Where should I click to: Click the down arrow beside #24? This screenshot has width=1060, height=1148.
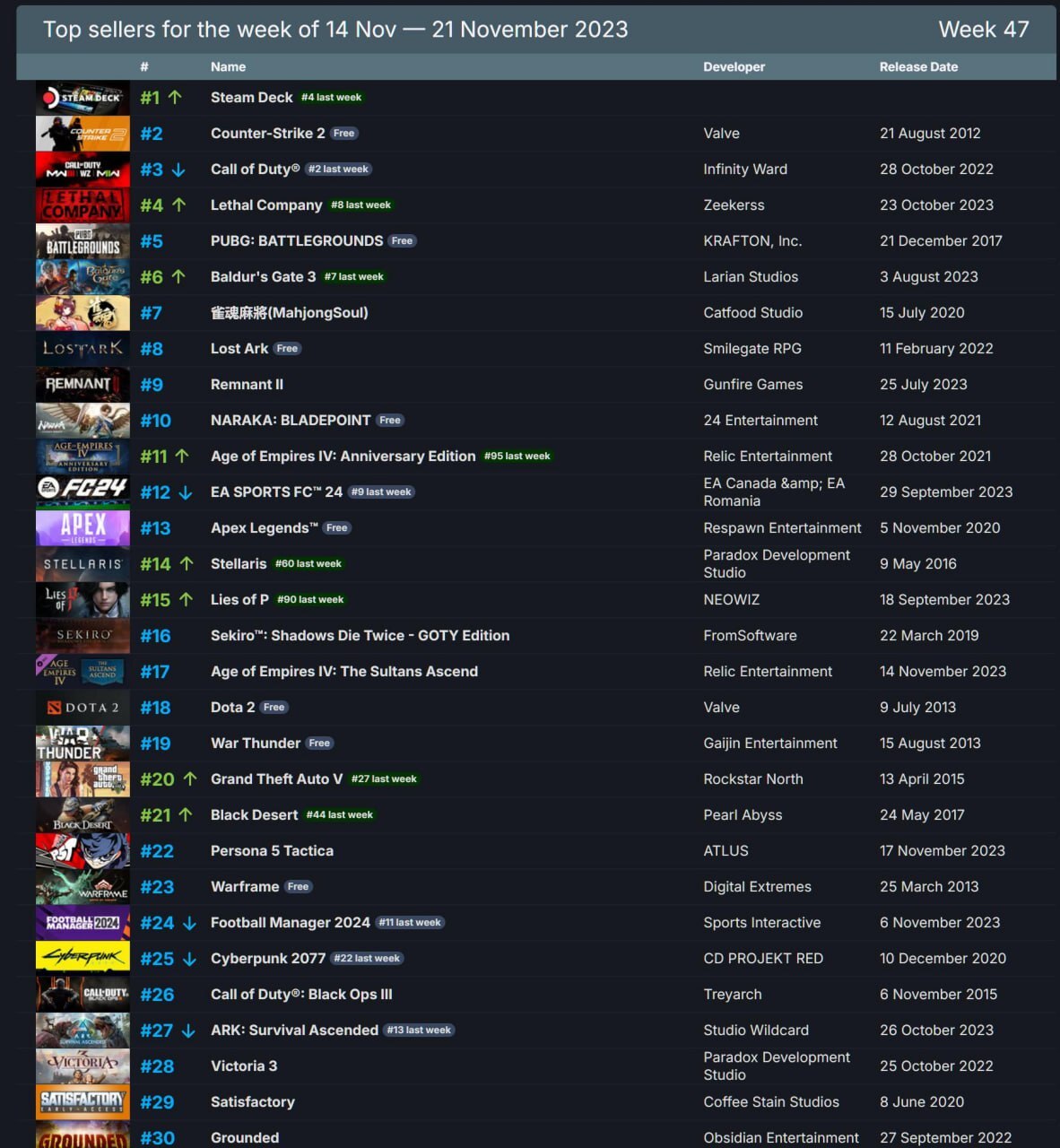pos(189,923)
